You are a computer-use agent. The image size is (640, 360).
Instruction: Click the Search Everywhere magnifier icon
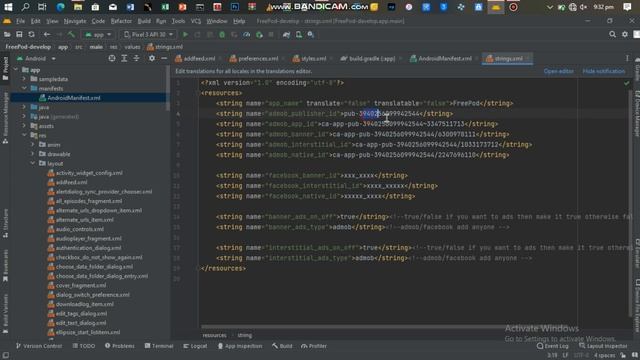[612, 35]
